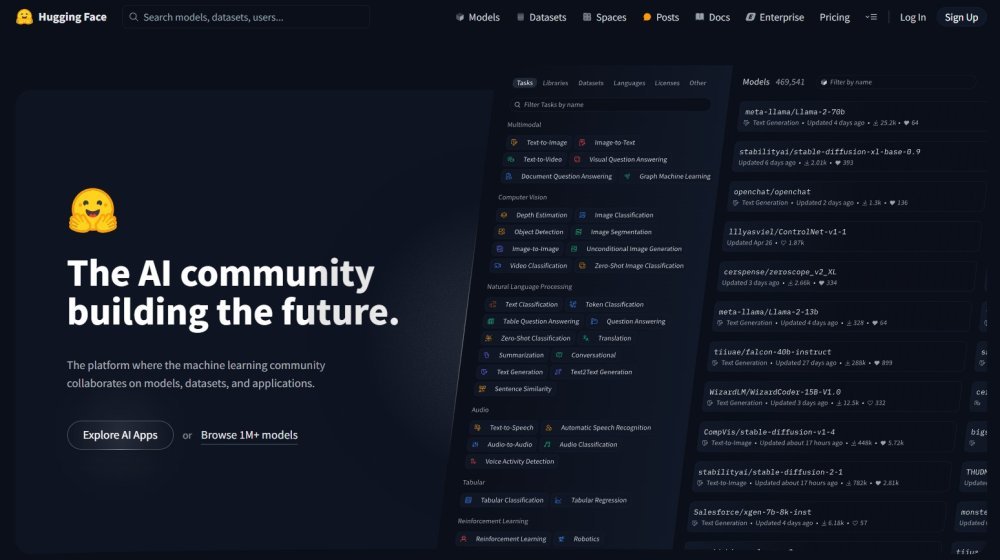Choose the Tabular Classification task
The width and height of the screenshot is (1000, 560).
point(504,501)
